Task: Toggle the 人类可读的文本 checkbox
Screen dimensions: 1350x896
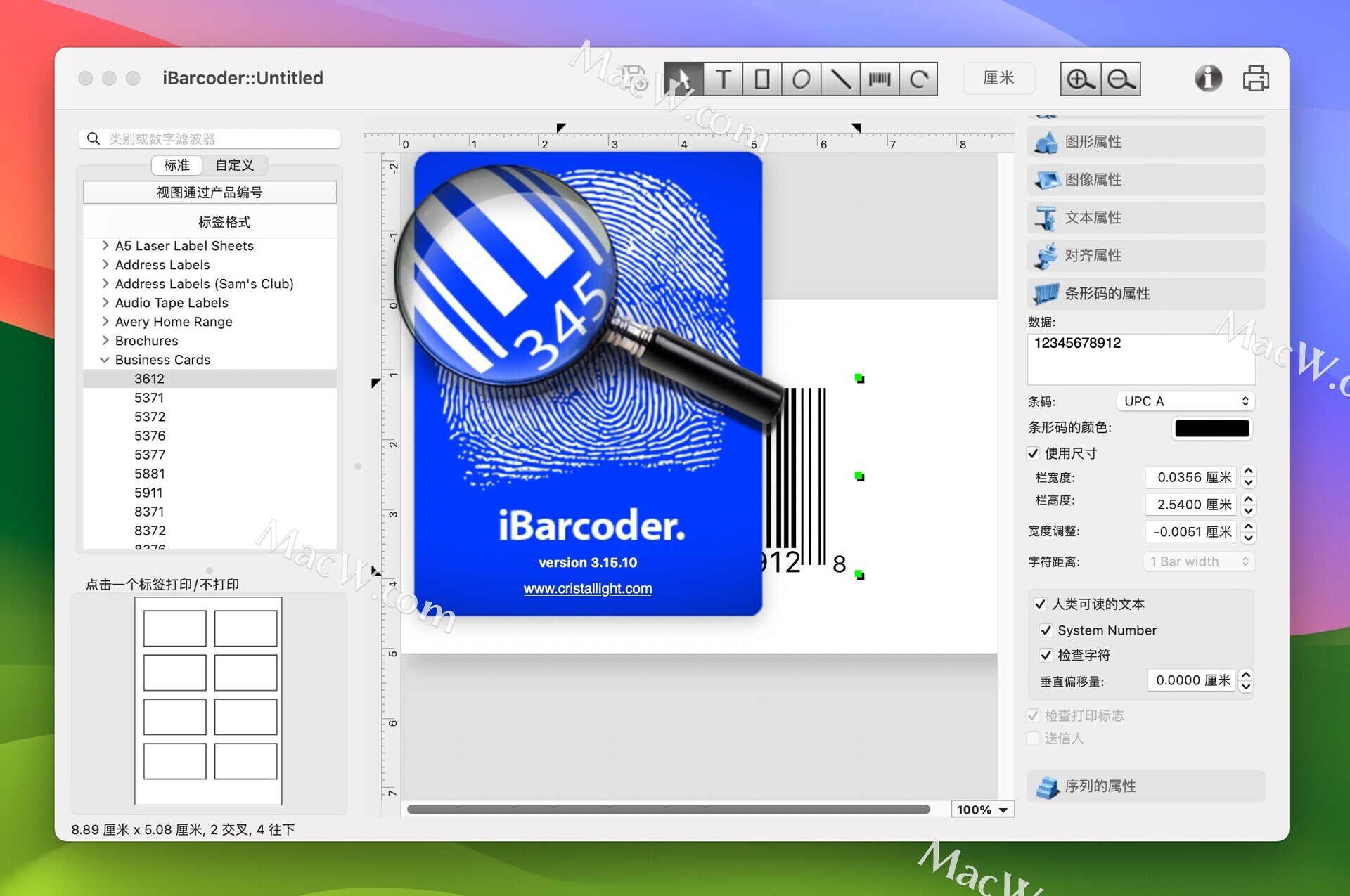Action: click(1040, 604)
